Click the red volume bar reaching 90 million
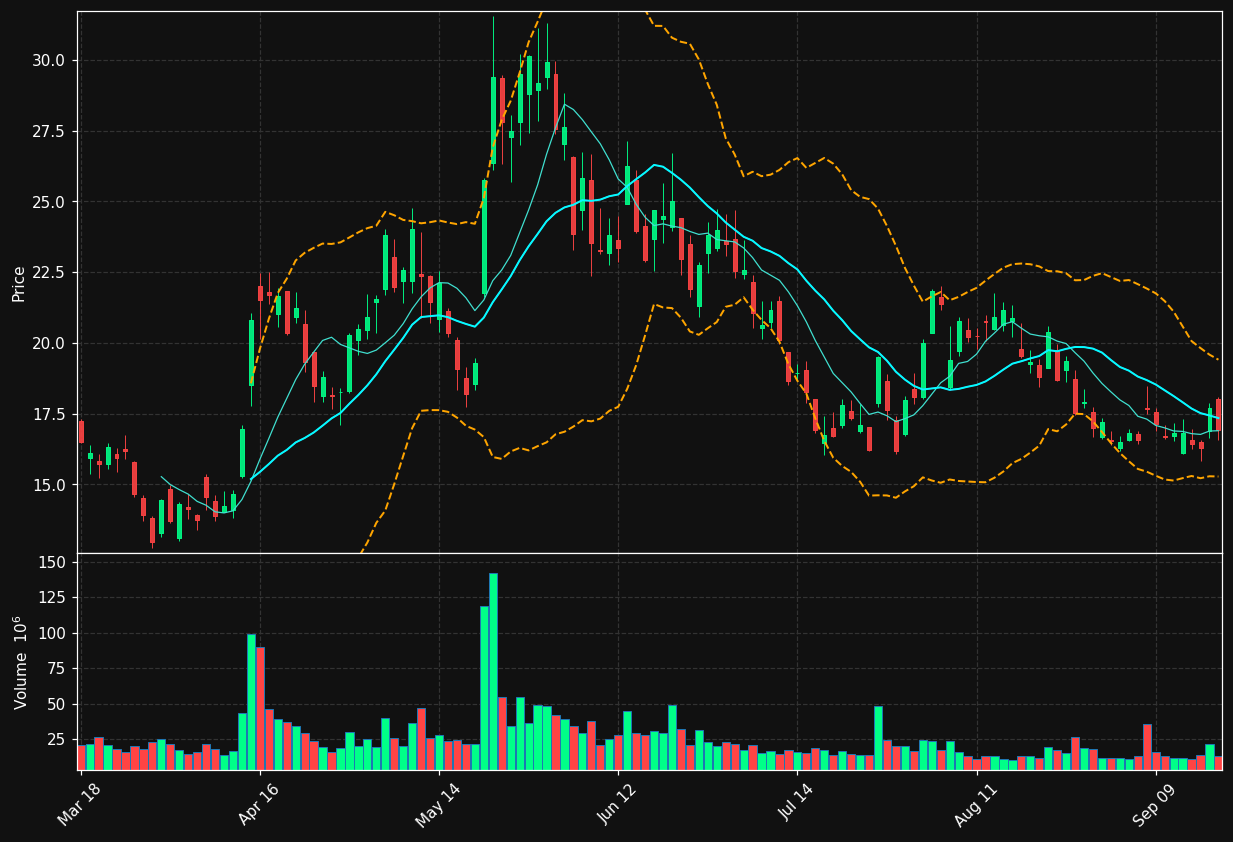1233x842 pixels. (260, 708)
